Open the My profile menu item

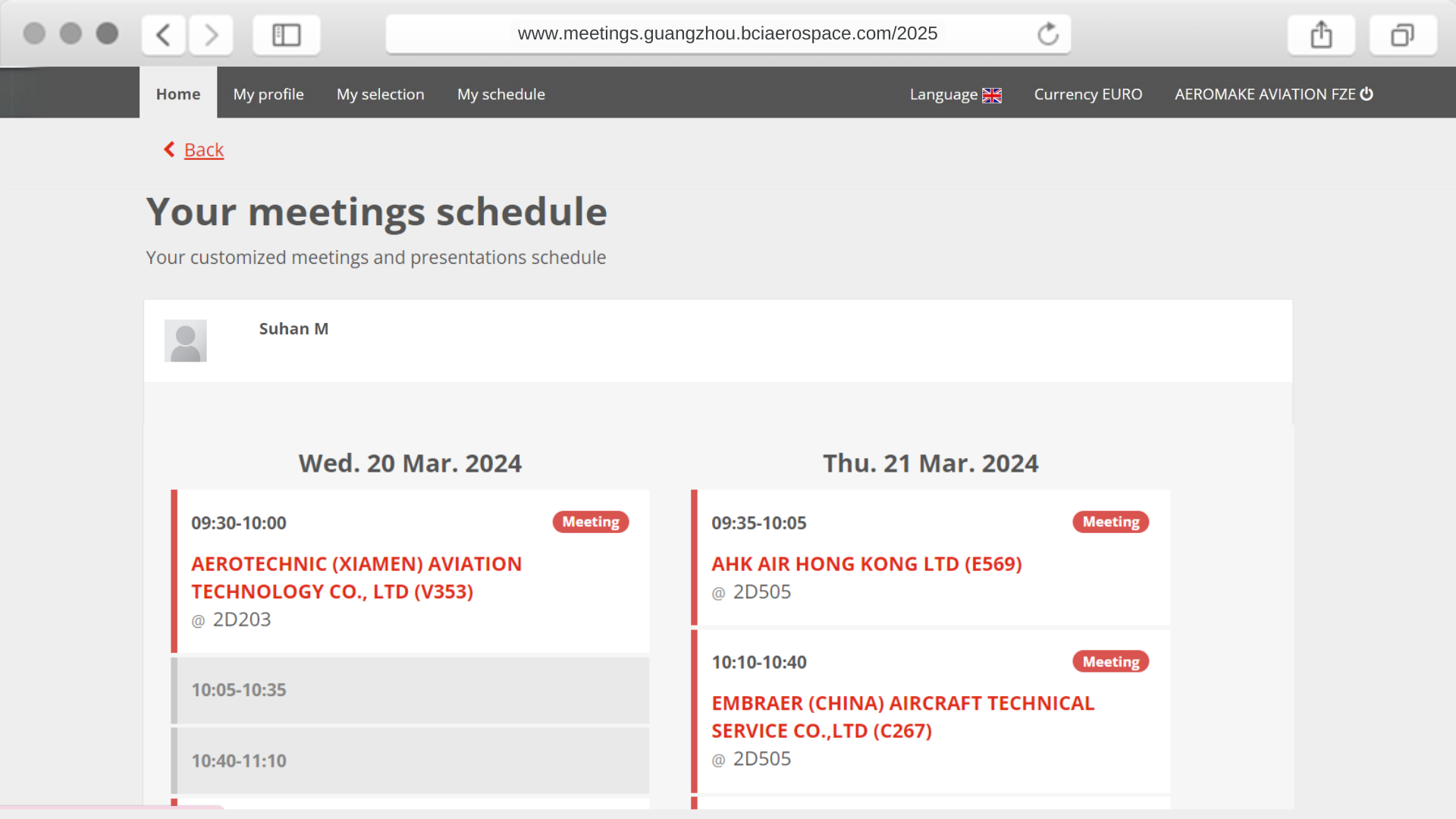point(268,94)
